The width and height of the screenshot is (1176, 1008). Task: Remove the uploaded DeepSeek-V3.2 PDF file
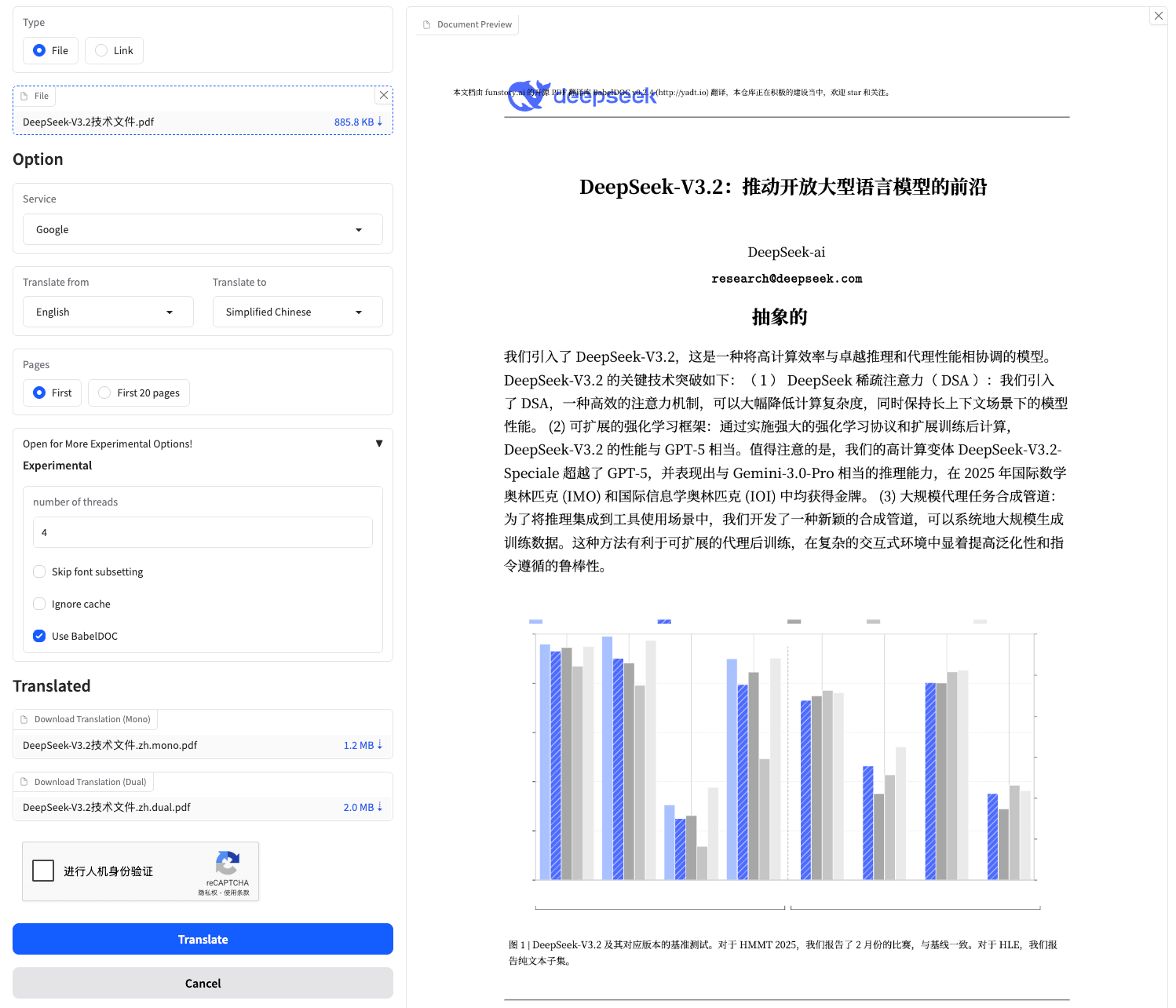pyautogui.click(x=383, y=95)
